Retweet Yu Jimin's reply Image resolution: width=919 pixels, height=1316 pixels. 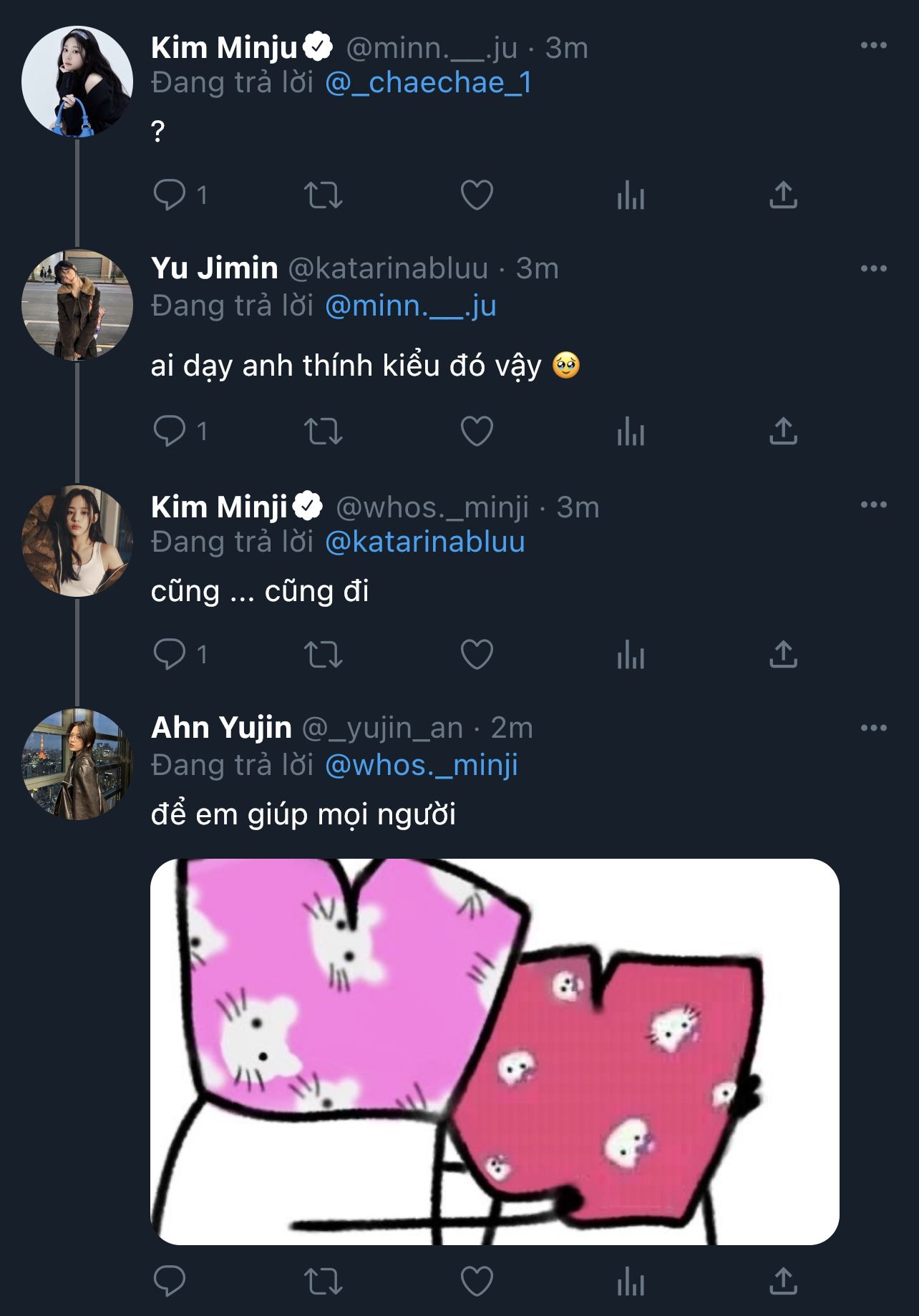(x=324, y=432)
